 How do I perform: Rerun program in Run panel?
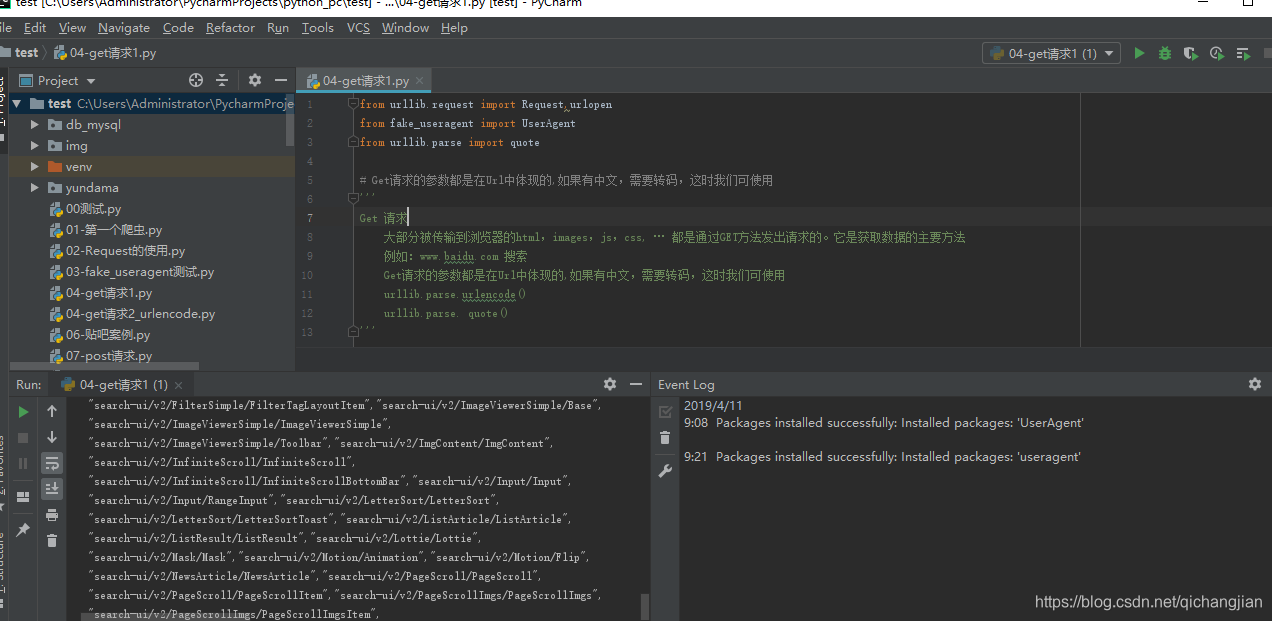pos(23,411)
